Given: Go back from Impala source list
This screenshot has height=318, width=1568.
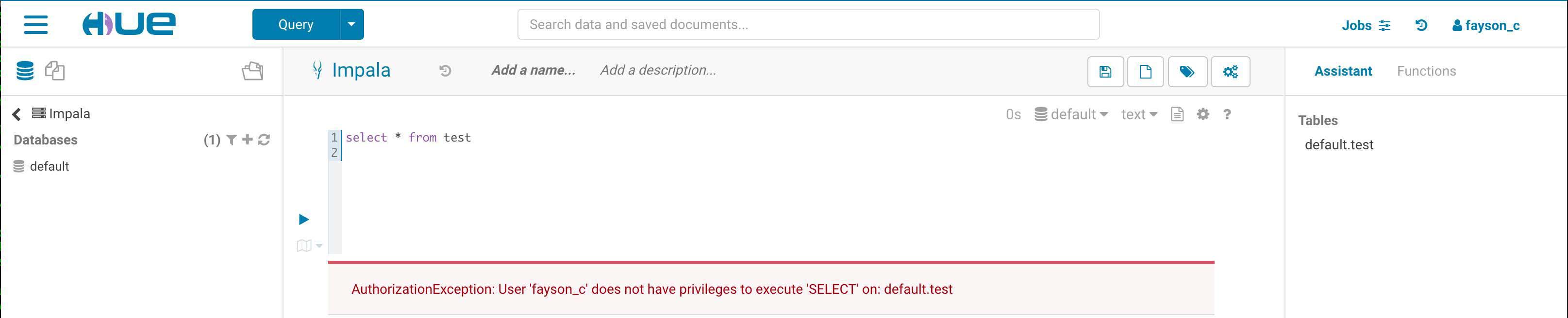Looking at the screenshot, I should coord(17,114).
